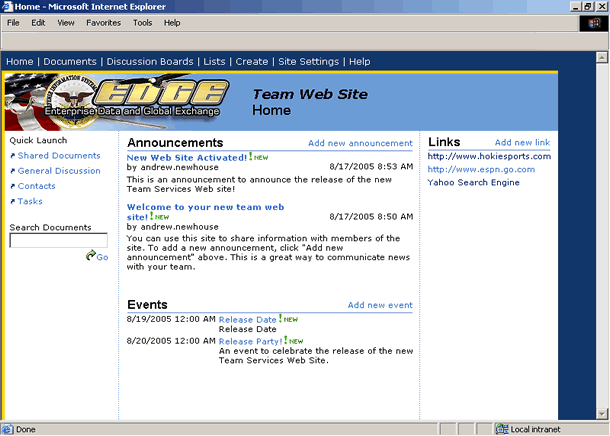This screenshot has width=610, height=436.
Task: Click Add new announcement
Action: coord(360,143)
